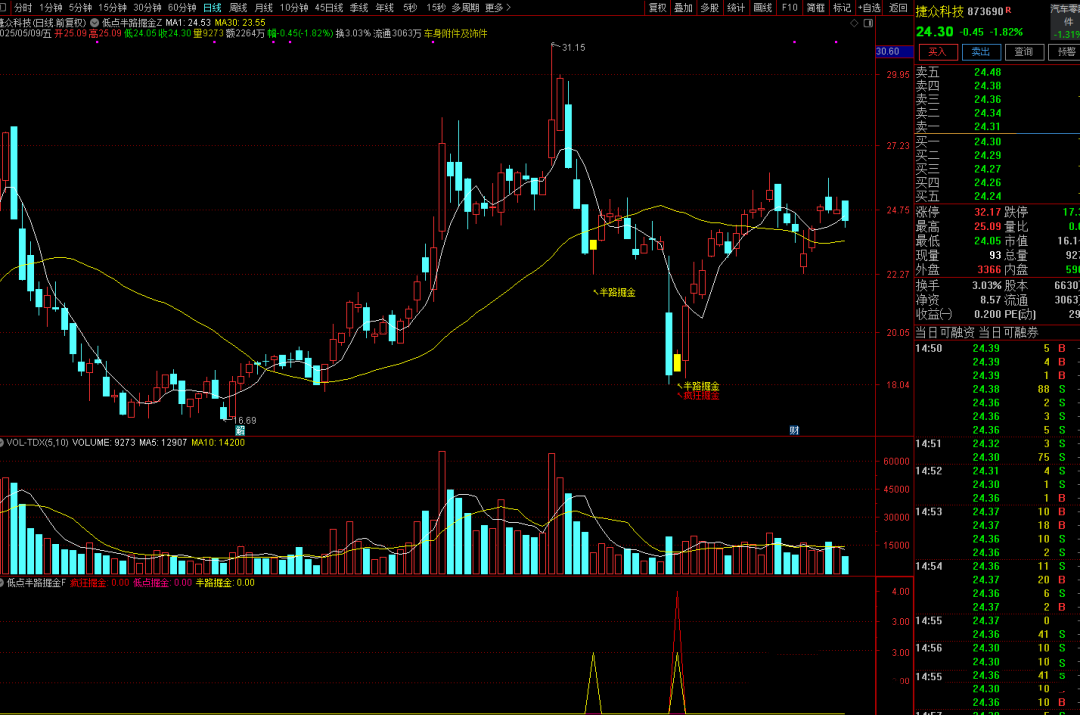
Task: Click the 30.60 price cursor label on axis
Action: (887, 51)
